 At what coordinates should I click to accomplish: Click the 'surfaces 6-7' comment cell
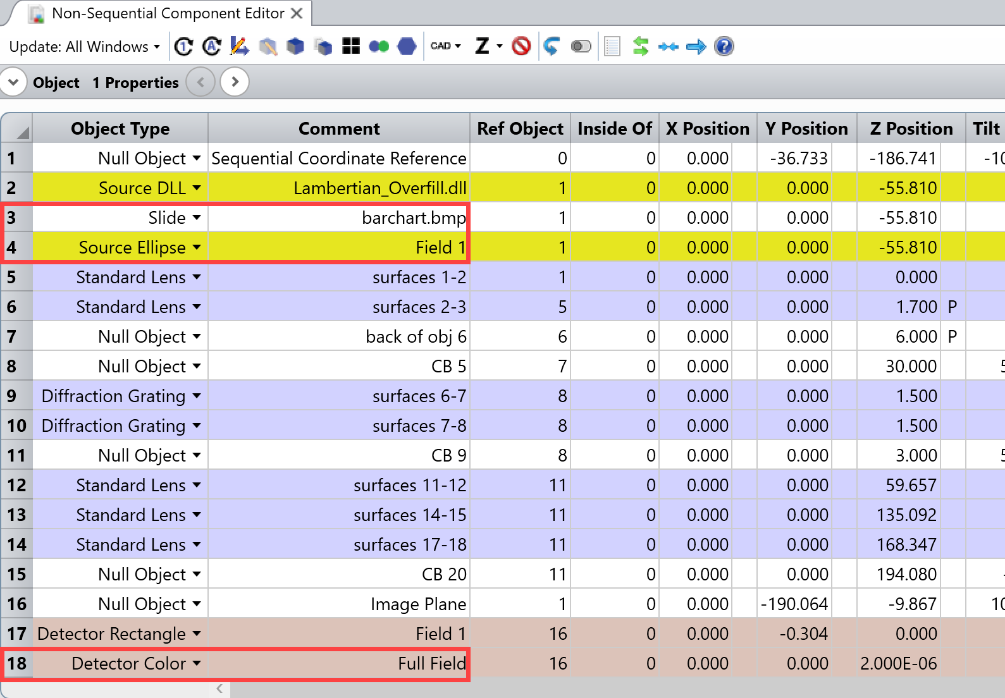pos(339,396)
